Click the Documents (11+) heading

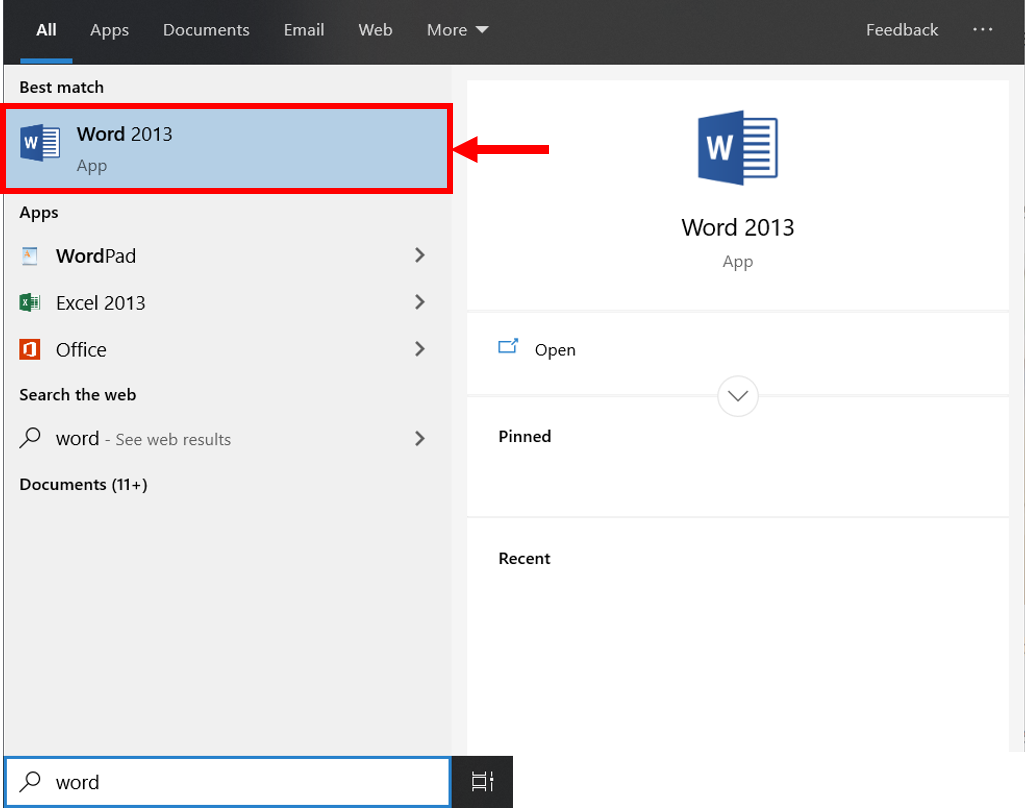(x=83, y=484)
